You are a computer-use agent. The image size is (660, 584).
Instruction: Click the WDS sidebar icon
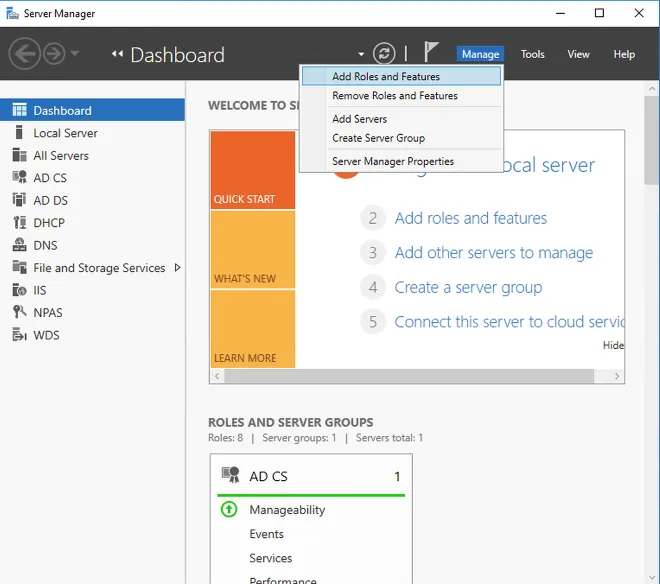19,335
